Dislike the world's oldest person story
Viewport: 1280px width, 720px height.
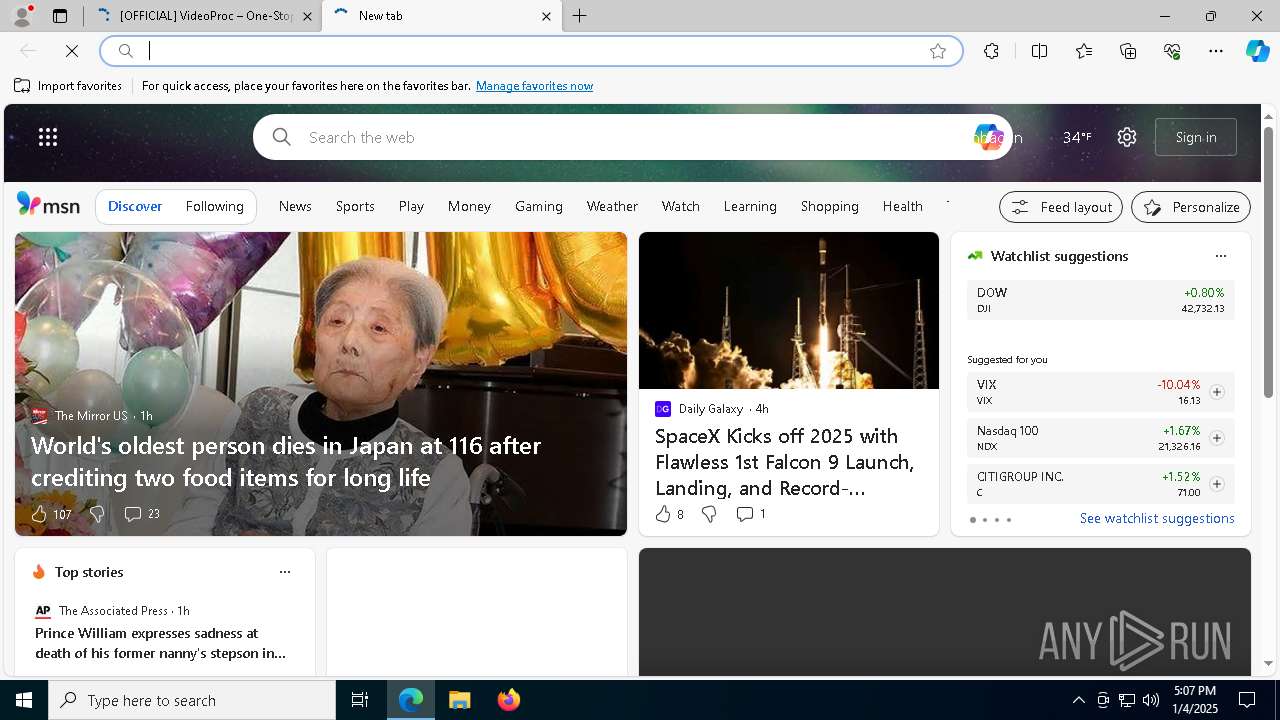(x=97, y=514)
